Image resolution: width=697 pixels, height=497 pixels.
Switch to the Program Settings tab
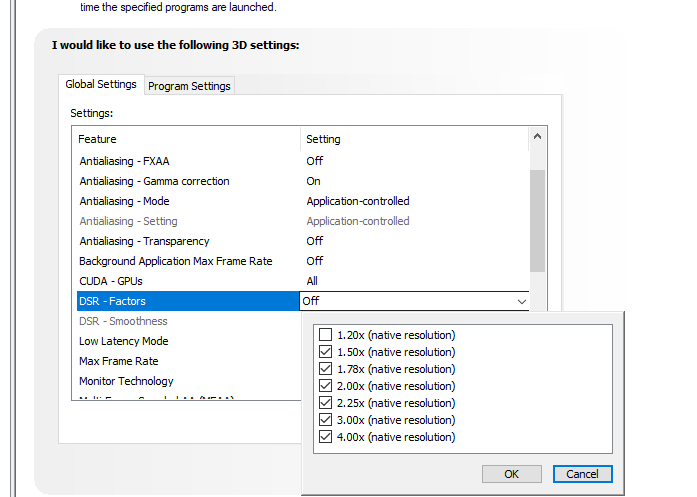[189, 86]
